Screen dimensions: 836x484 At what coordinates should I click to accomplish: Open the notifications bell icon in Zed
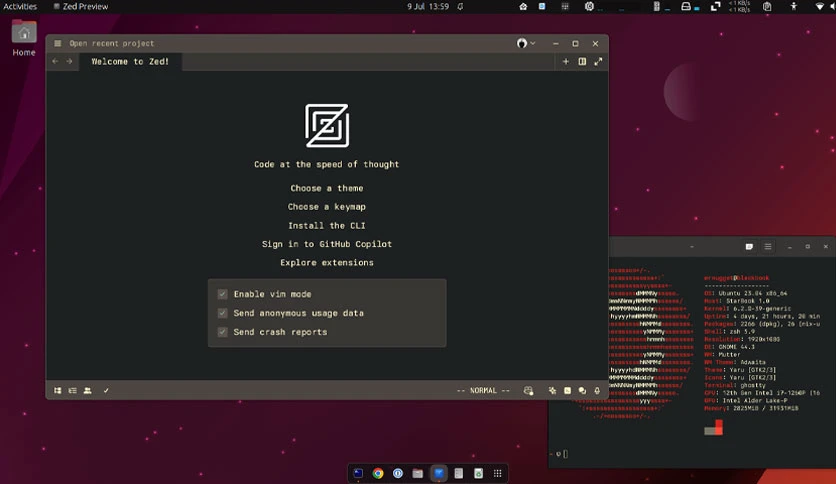pyautogui.click(x=597, y=391)
